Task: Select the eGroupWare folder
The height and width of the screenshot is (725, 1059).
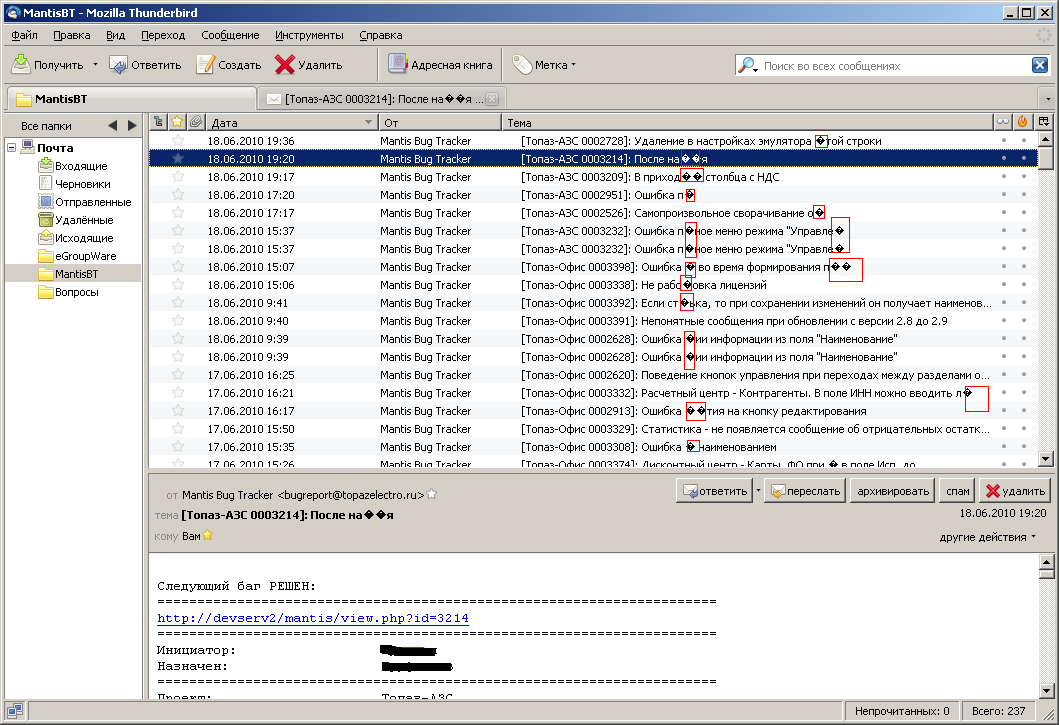Action: point(77,256)
